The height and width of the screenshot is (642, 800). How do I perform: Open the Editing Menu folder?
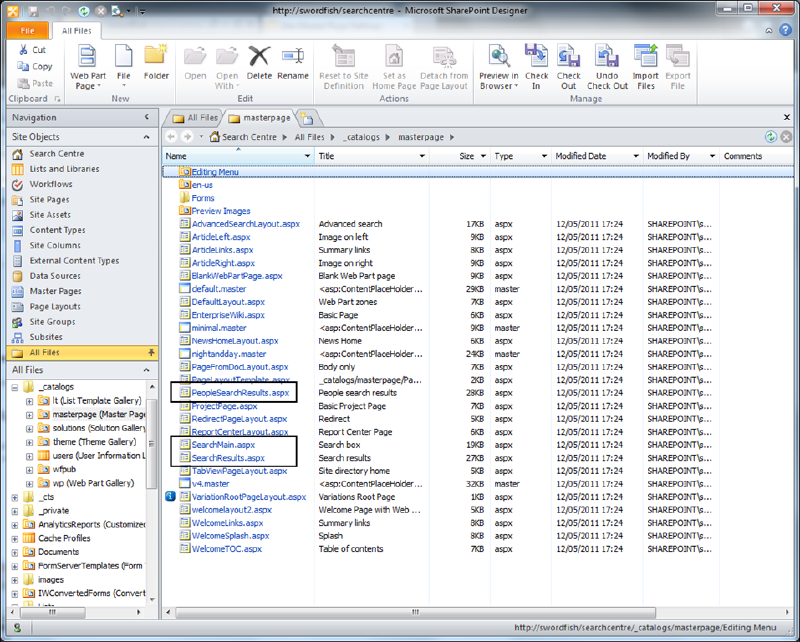coord(215,172)
